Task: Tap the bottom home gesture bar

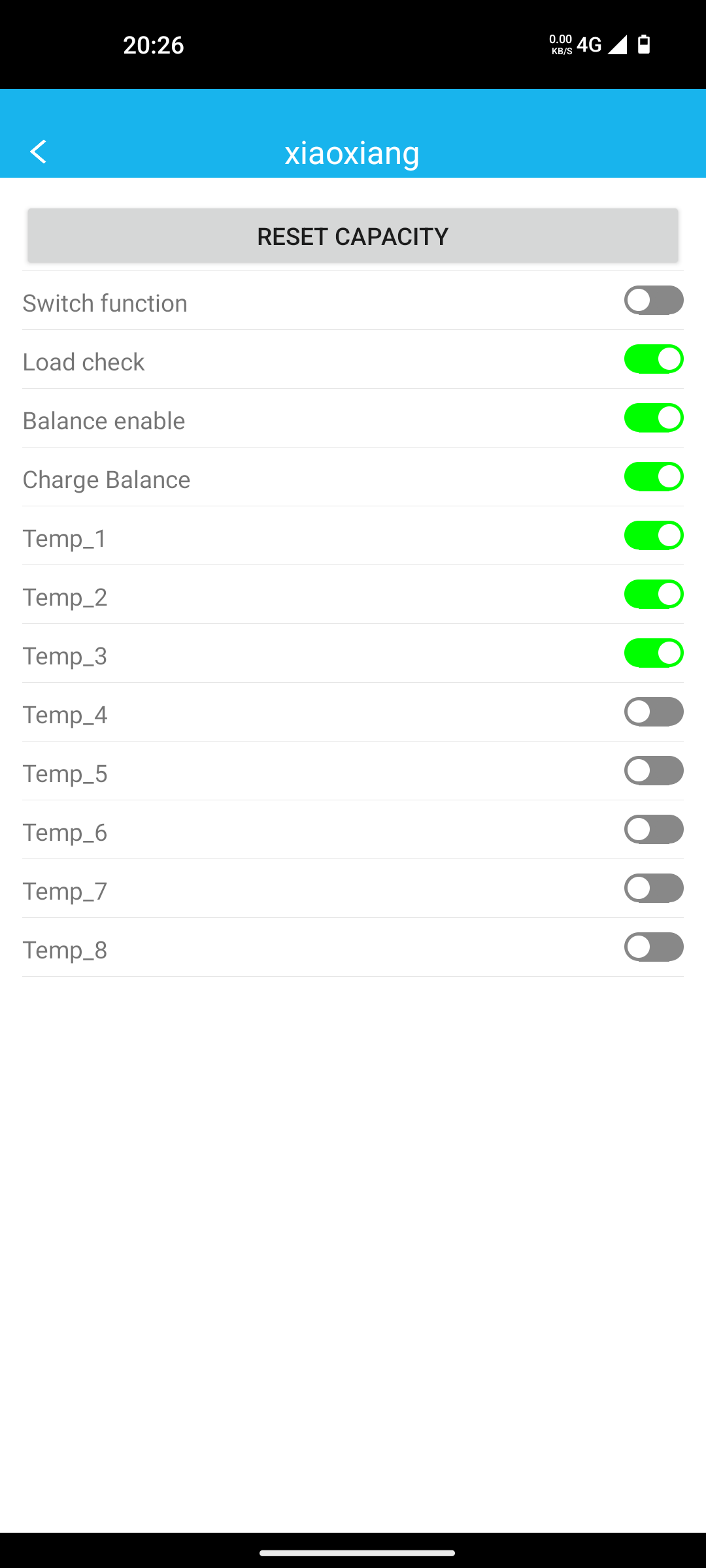Action: pos(357,1553)
